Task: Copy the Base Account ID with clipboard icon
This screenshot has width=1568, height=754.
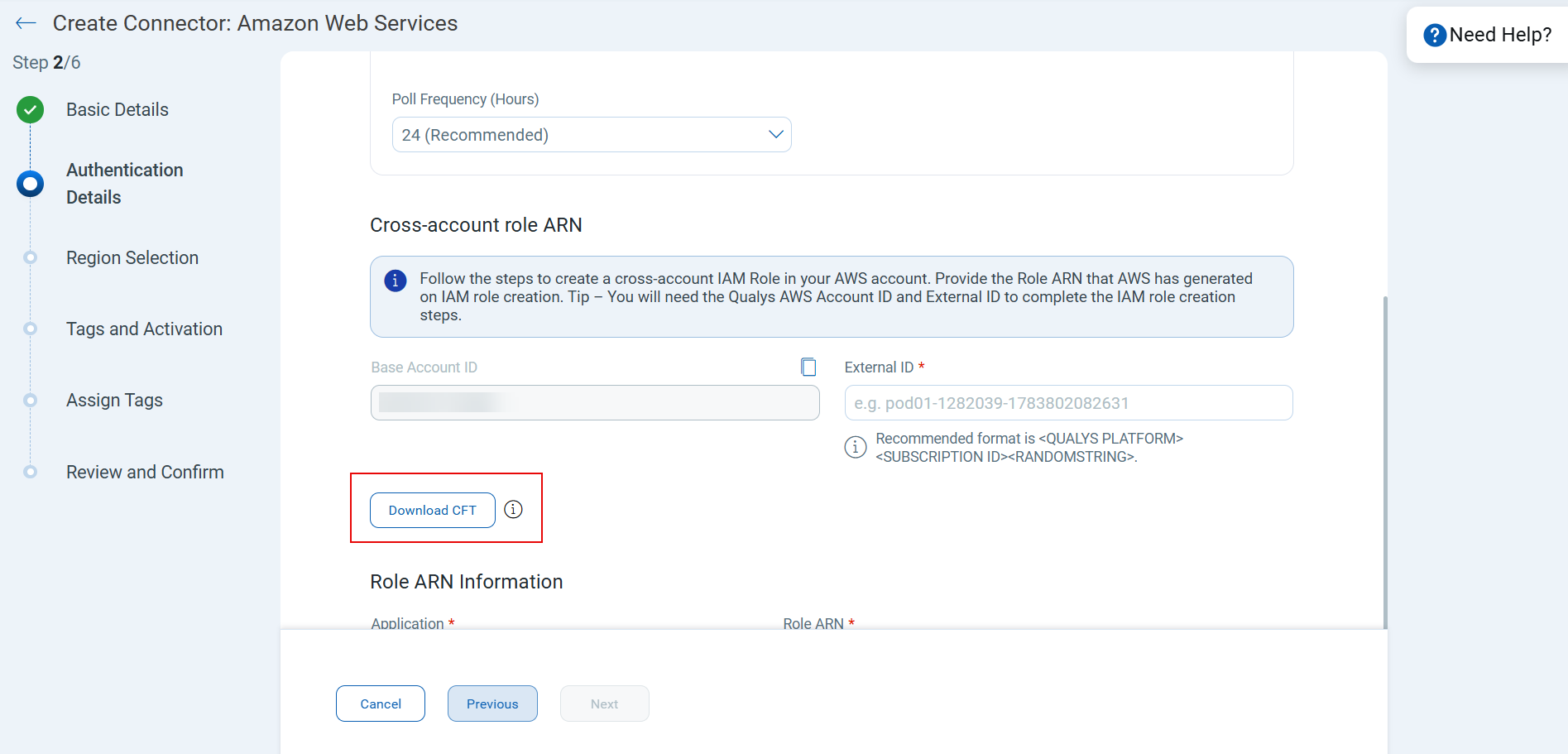Action: click(x=808, y=367)
